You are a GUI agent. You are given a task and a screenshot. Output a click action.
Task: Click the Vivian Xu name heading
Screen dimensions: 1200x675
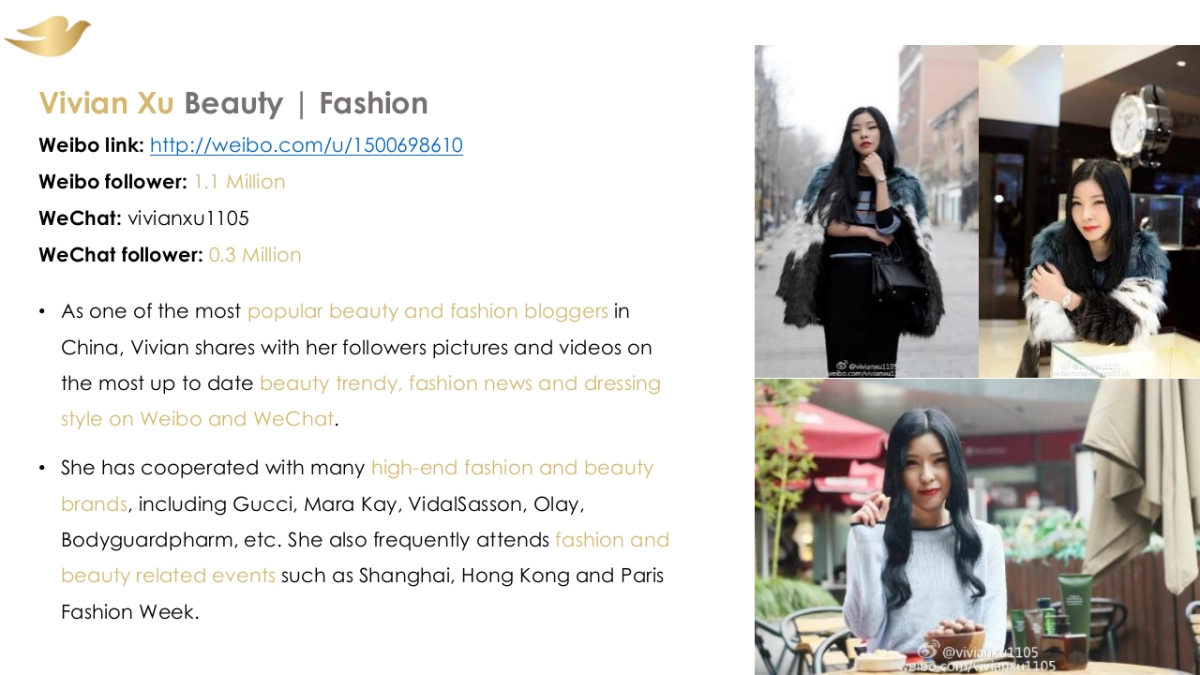[106, 103]
